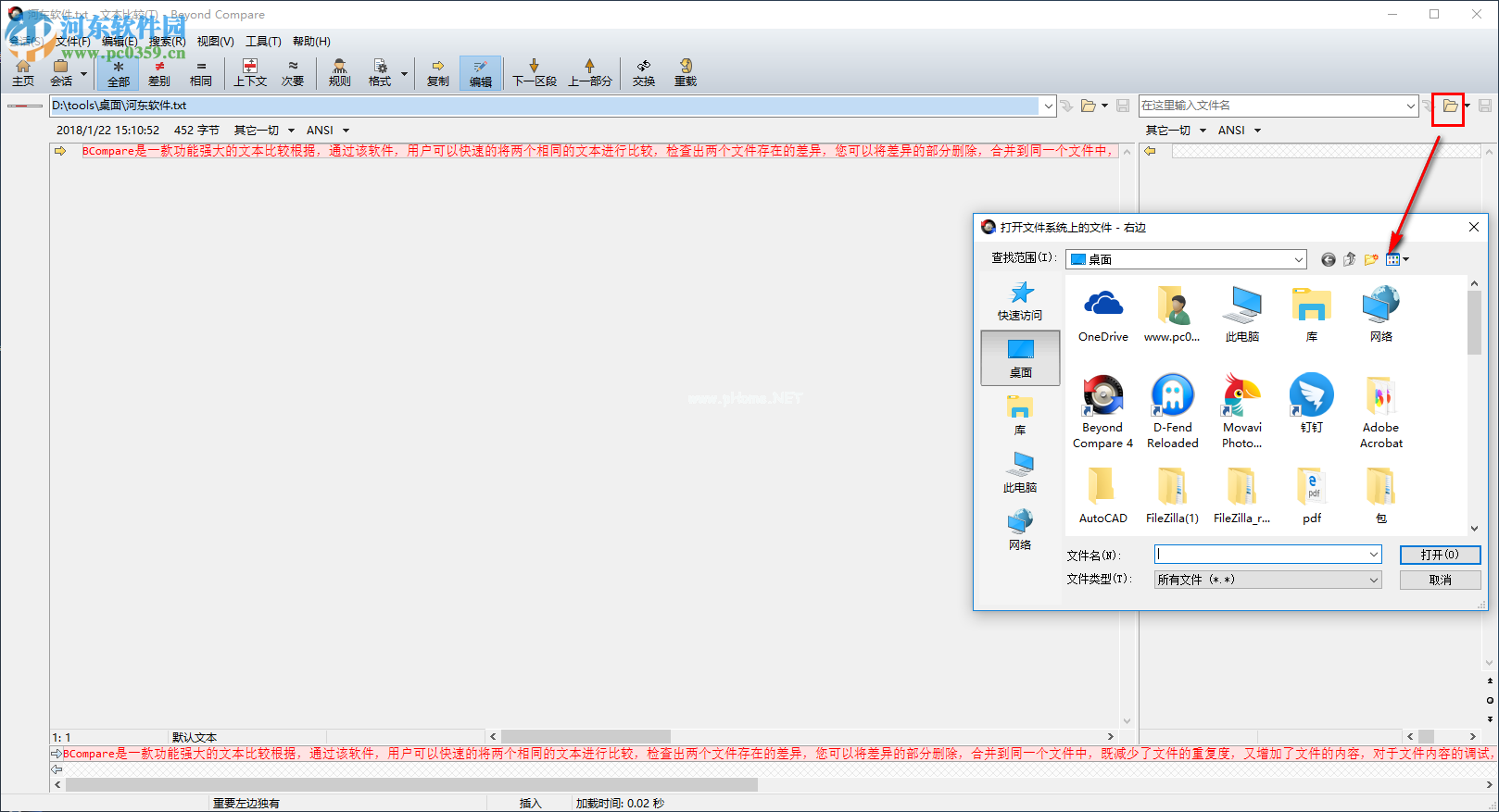Select 库 in dialog sidebar
This screenshot has height=812, width=1499.
point(1020,415)
